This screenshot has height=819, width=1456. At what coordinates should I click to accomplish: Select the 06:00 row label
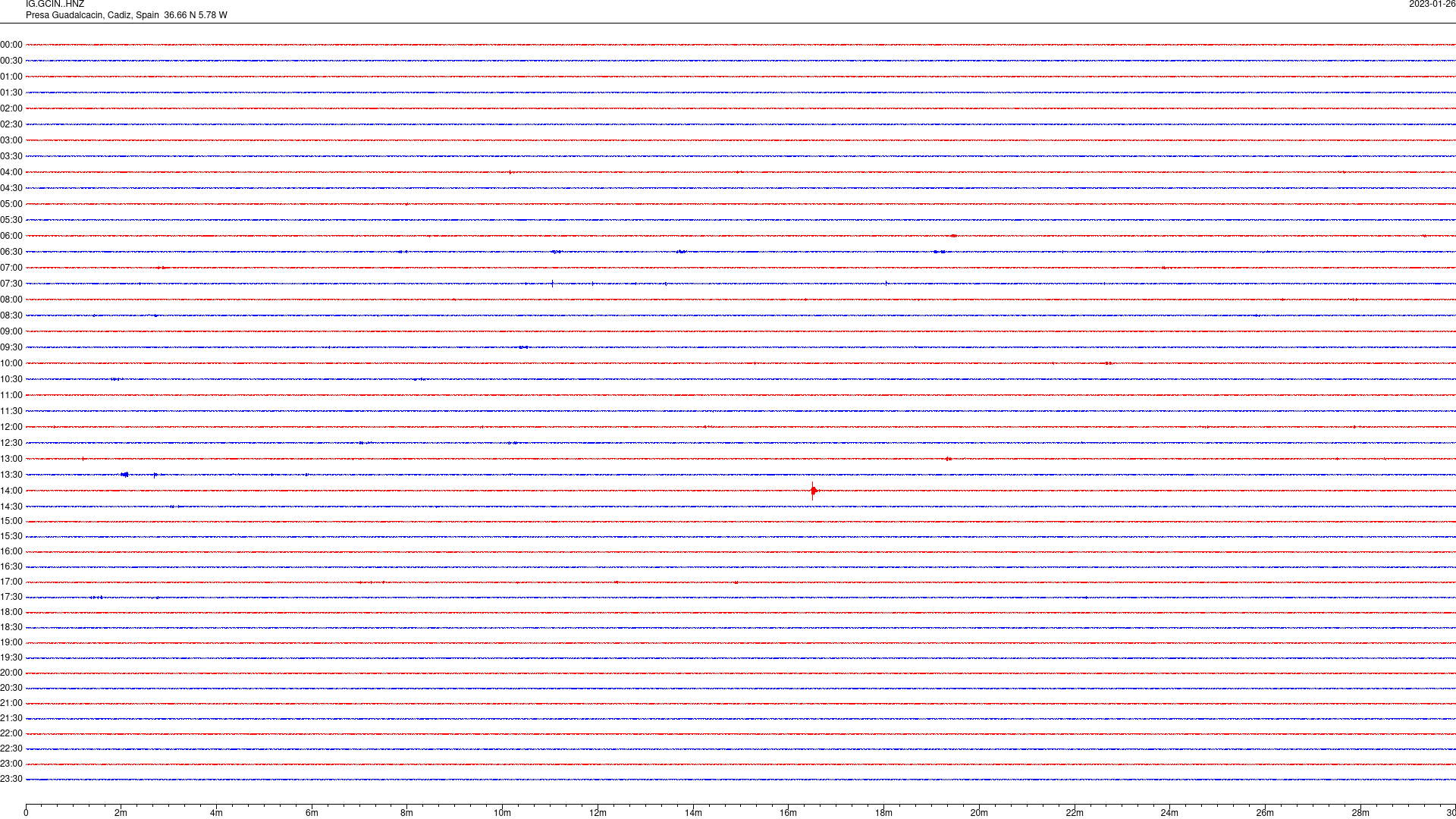(11, 236)
